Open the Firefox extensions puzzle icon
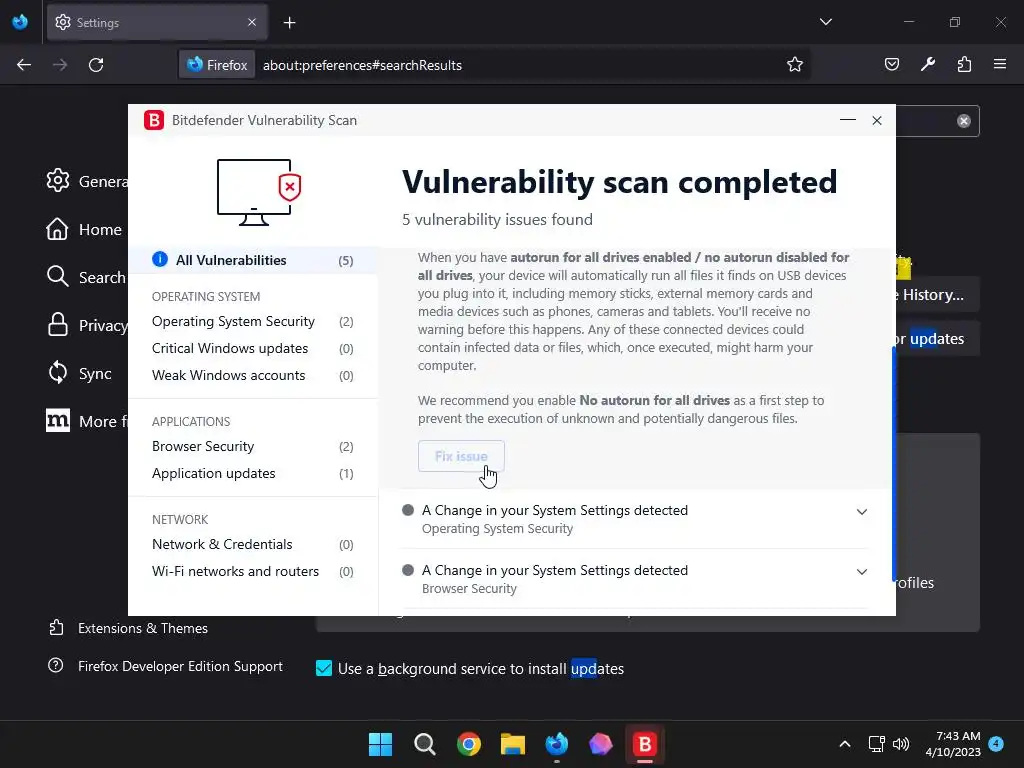Image resolution: width=1024 pixels, height=768 pixels. [x=964, y=64]
